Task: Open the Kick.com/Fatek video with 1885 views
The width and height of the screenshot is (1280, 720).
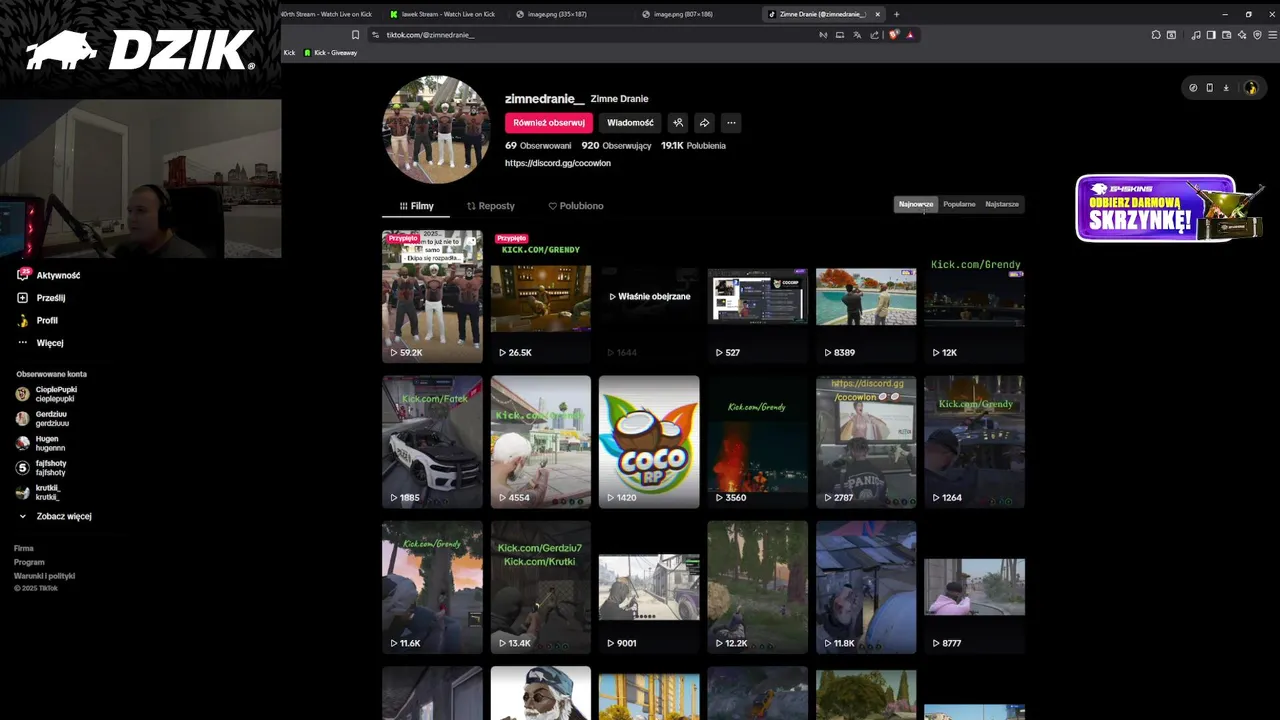Action: pos(432,442)
